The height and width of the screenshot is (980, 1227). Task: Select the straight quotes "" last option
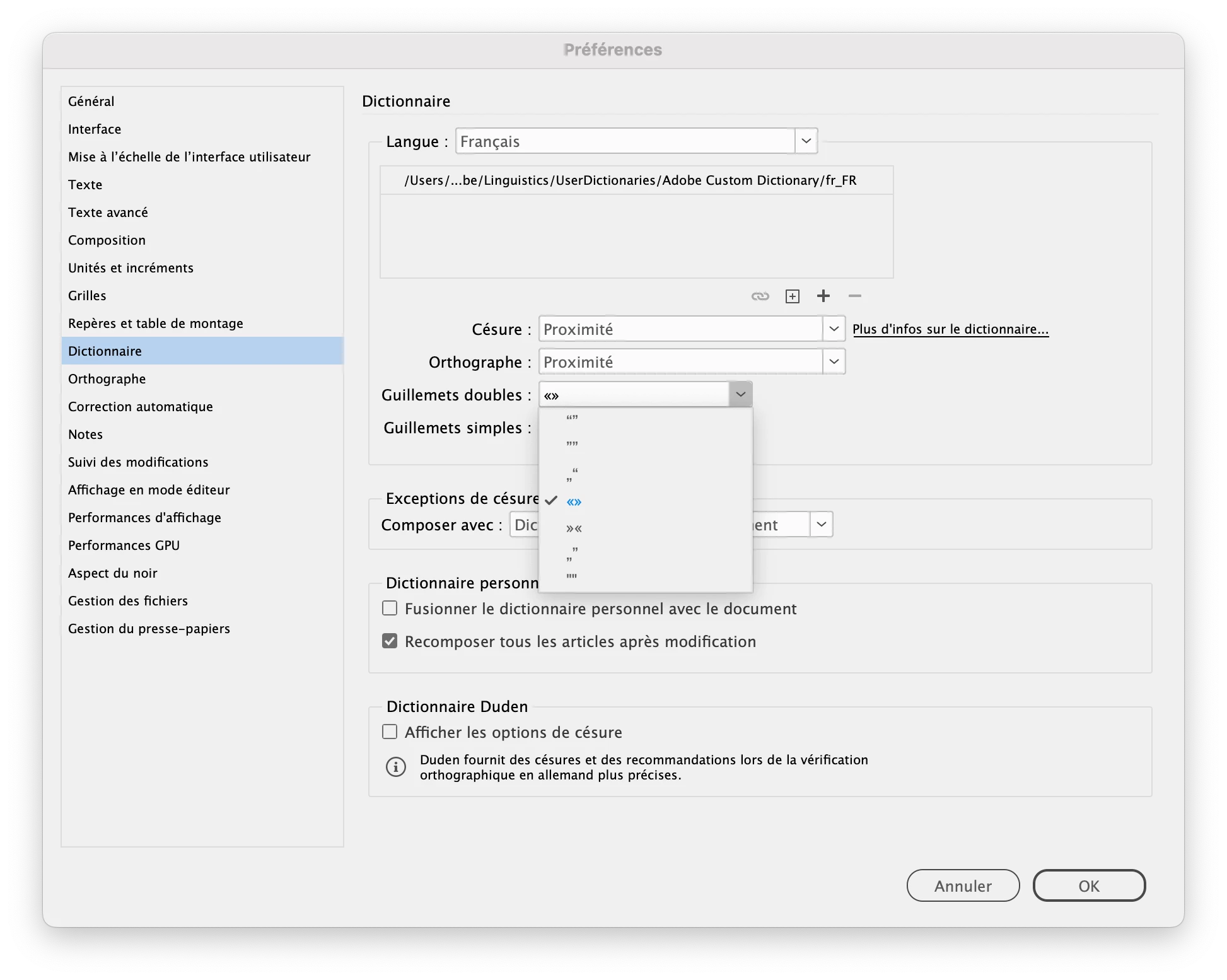tap(572, 577)
